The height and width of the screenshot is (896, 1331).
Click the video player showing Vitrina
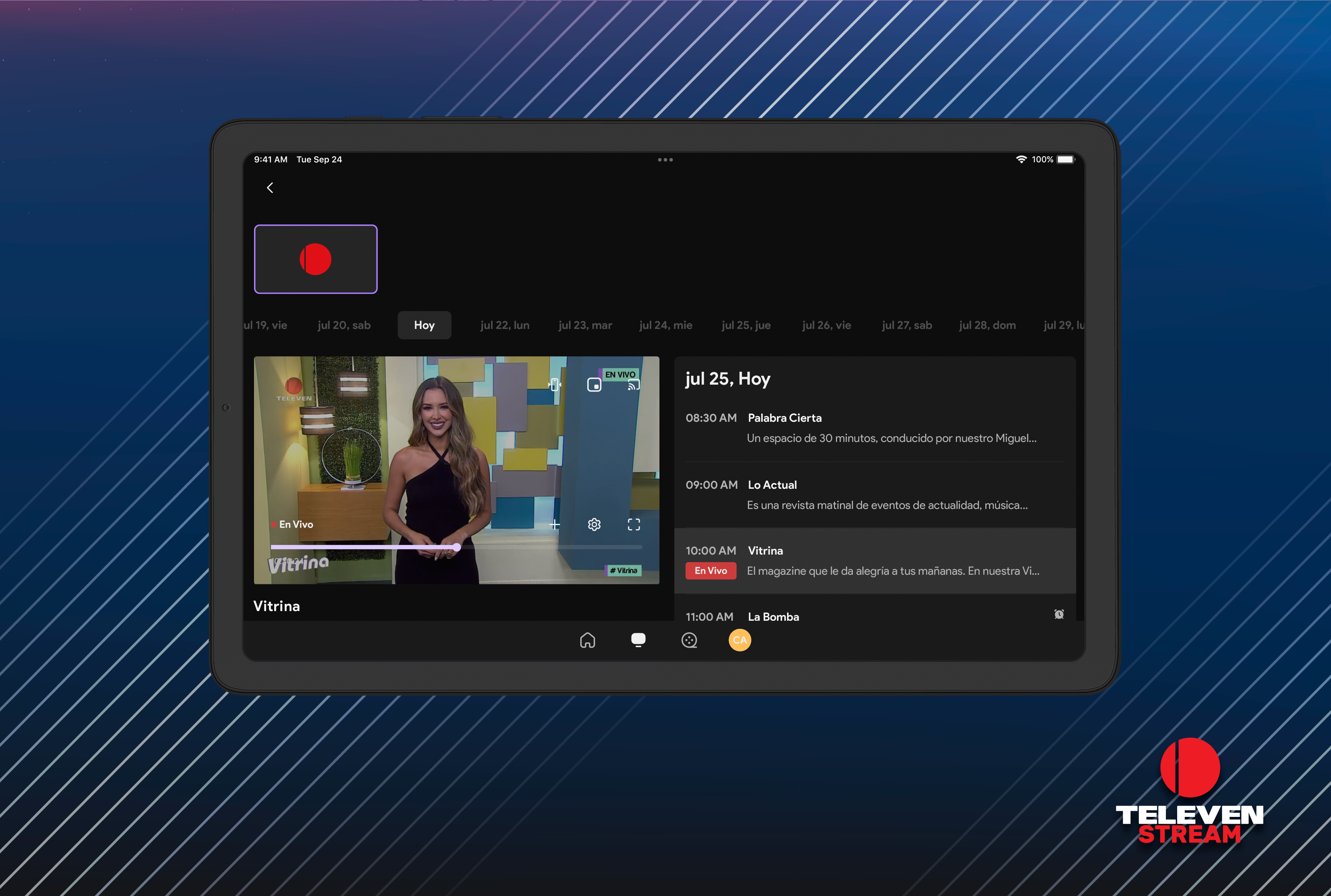[456, 470]
